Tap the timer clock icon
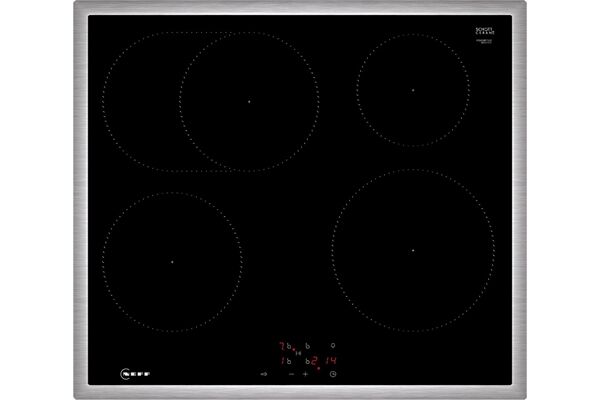This screenshot has width=600, height=400. (333, 374)
